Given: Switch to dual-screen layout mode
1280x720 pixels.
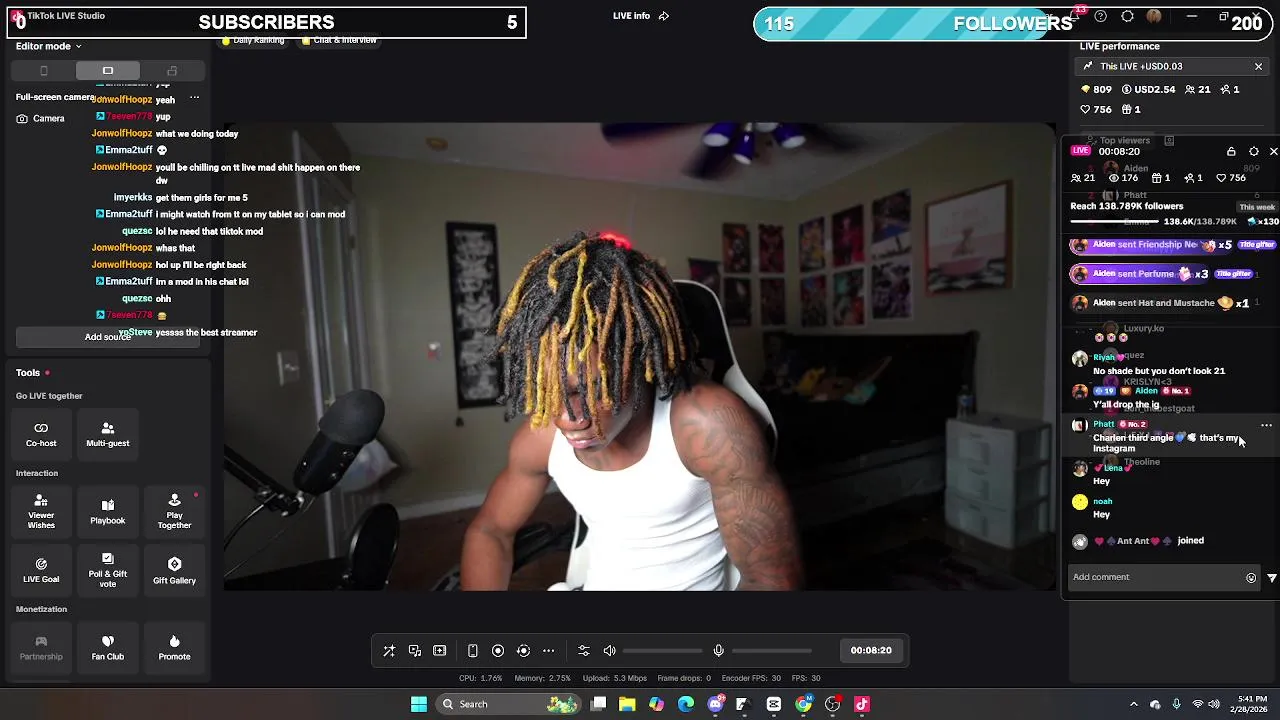Looking at the screenshot, I should click(x=172, y=71).
